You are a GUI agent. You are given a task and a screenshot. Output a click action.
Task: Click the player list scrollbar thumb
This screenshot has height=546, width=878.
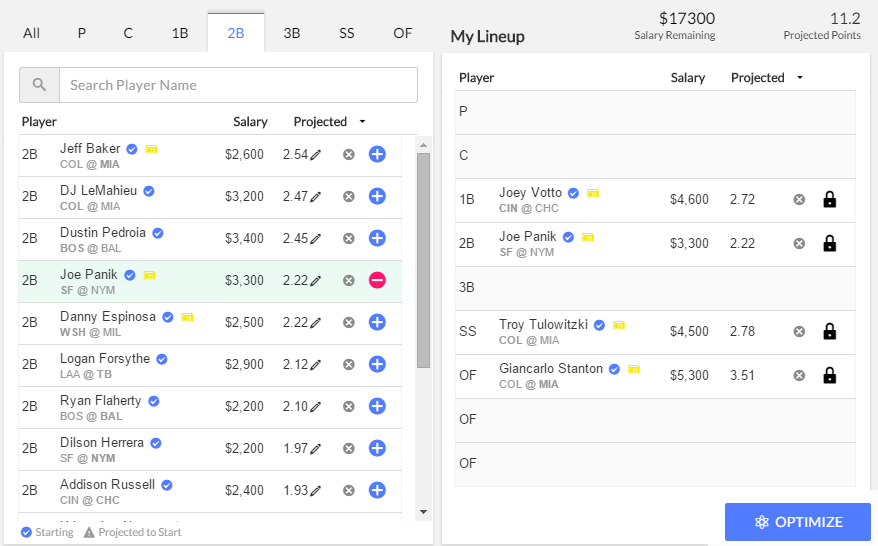click(x=423, y=260)
